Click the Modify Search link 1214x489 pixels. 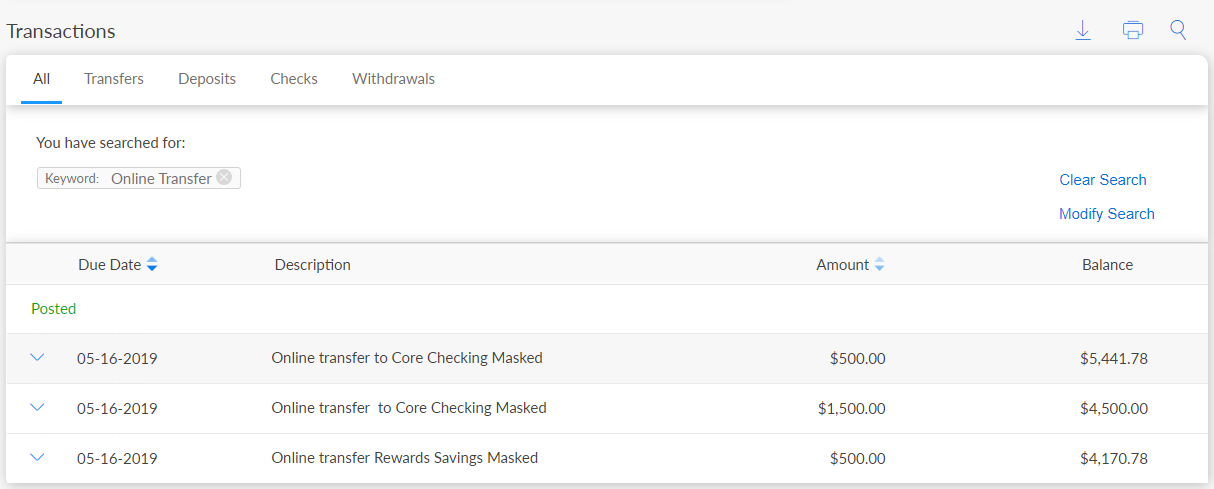coord(1106,214)
